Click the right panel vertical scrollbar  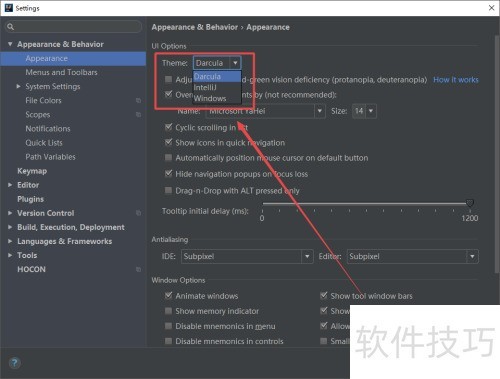coord(497,153)
